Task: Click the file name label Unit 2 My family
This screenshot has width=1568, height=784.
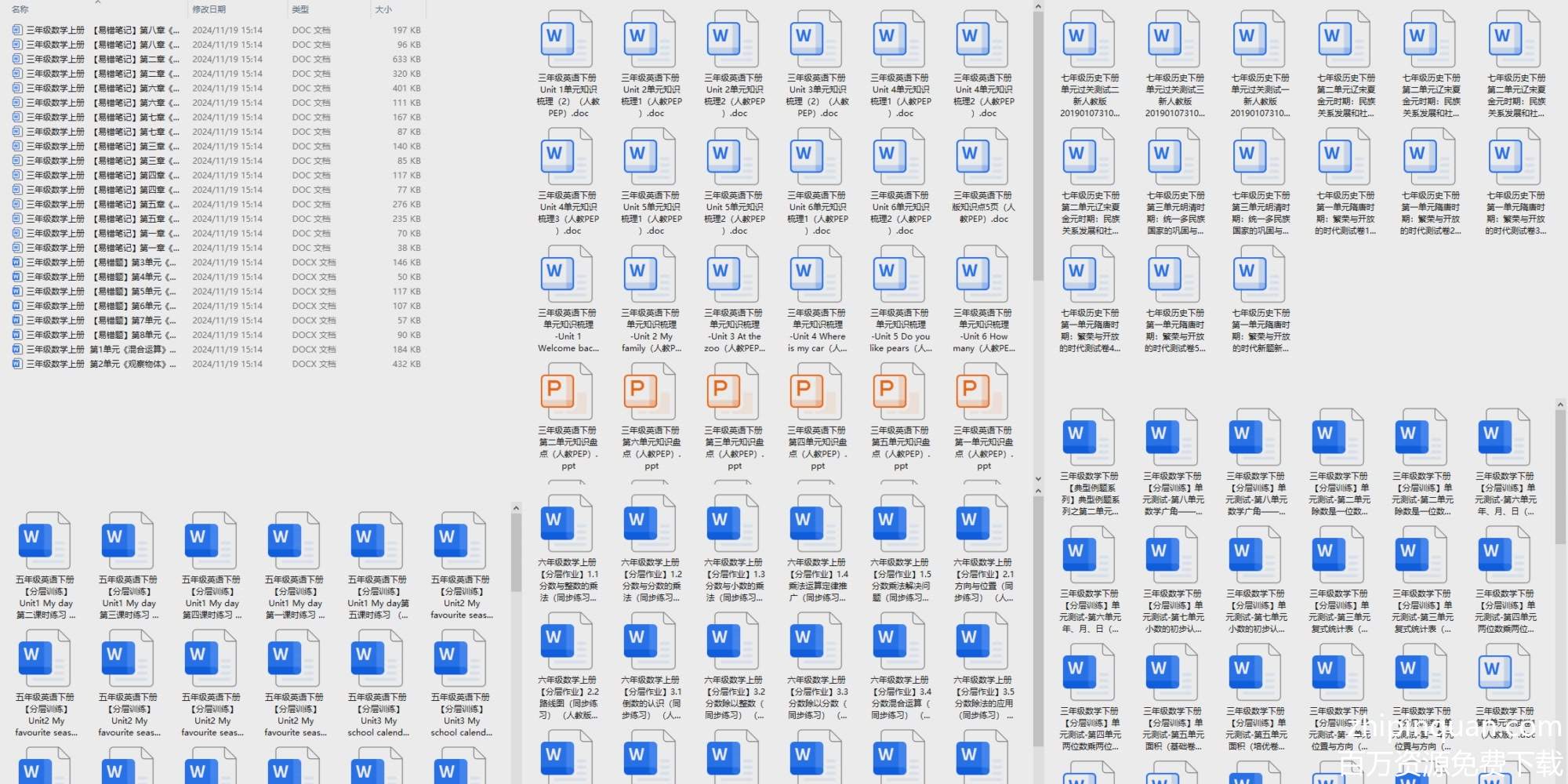Action: click(x=651, y=330)
